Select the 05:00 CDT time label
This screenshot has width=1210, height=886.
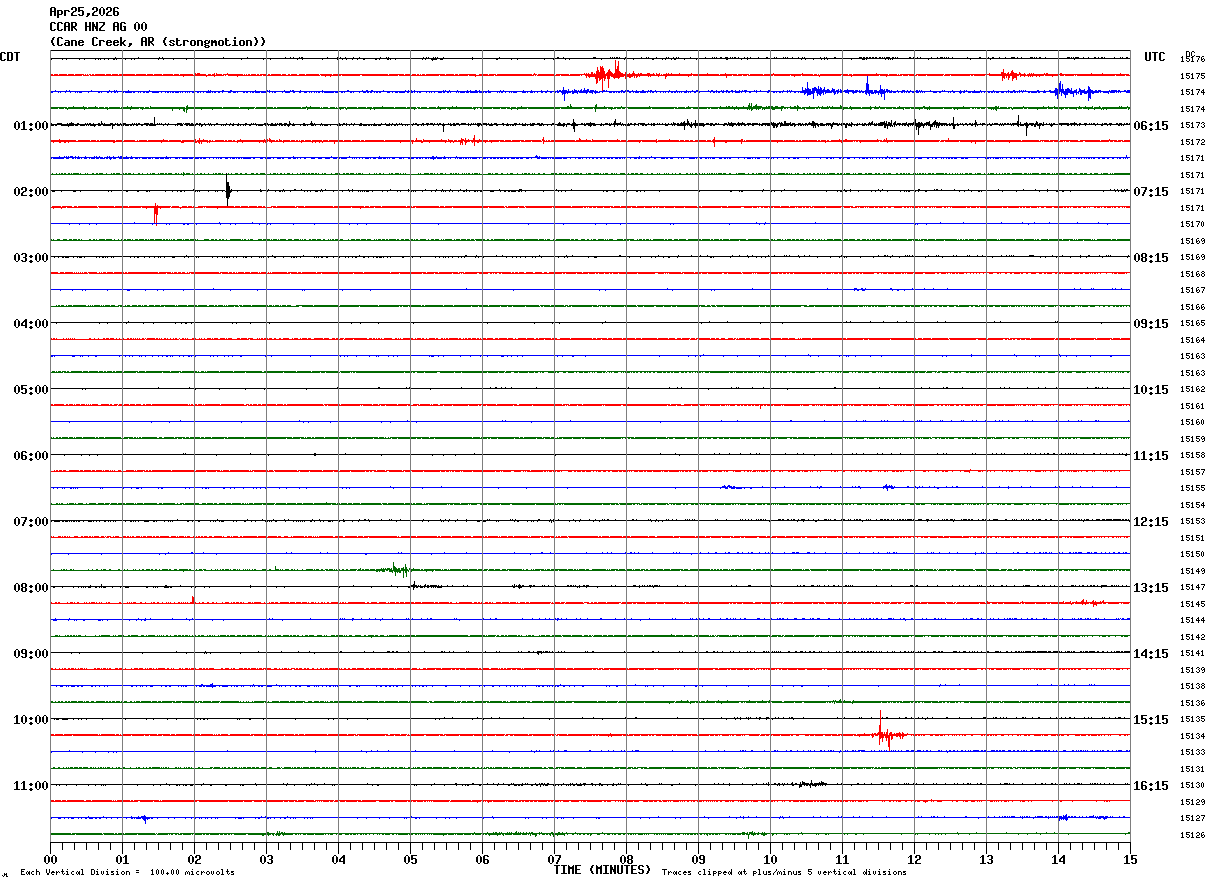pyautogui.click(x=30, y=390)
